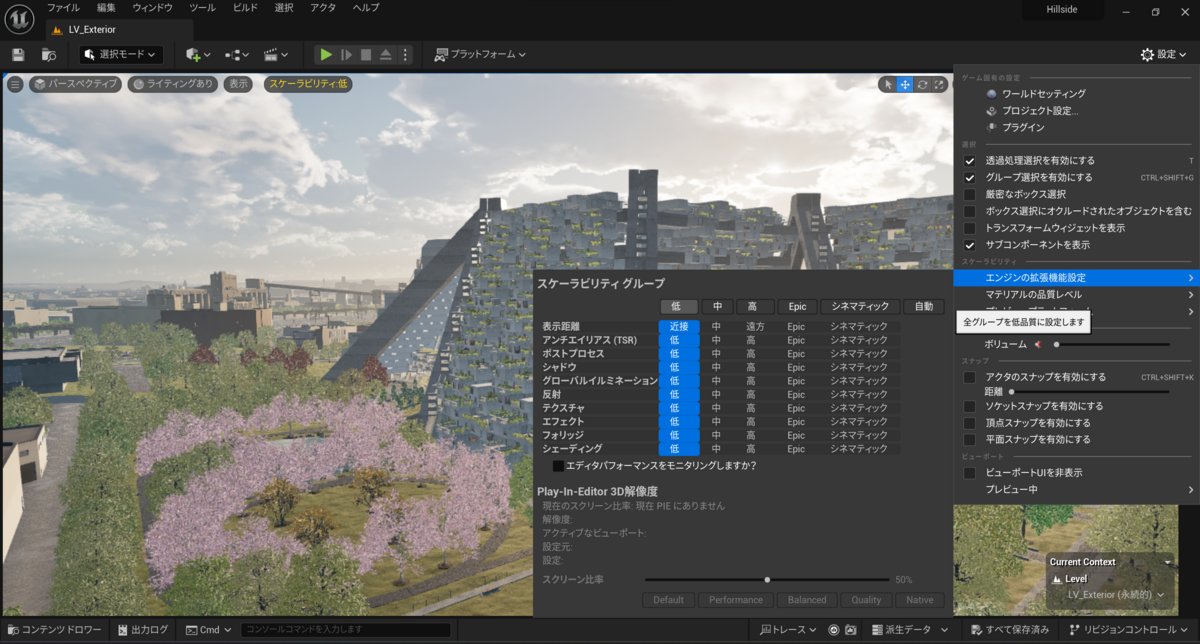Click the volume mute speaker icon
This screenshot has width=1200, height=644.
click(x=1038, y=344)
